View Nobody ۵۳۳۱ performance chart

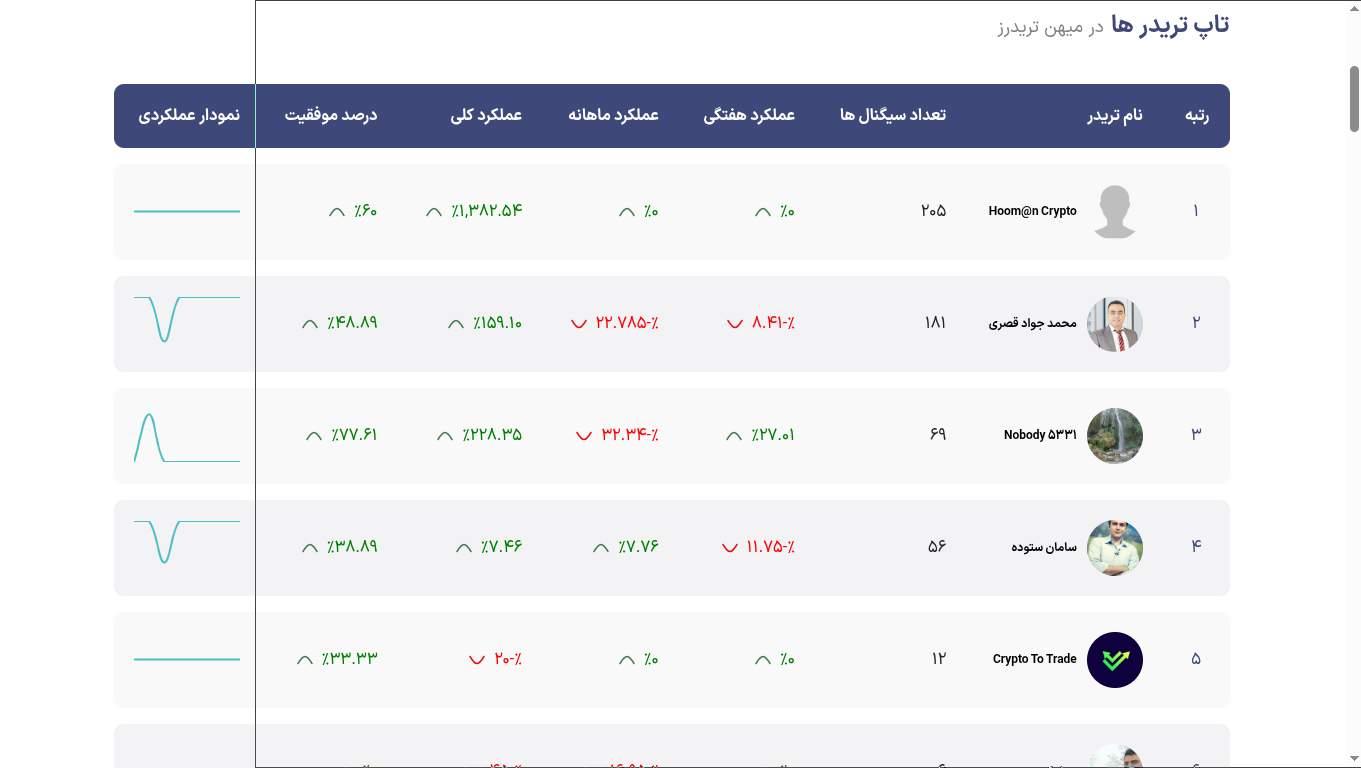187,438
